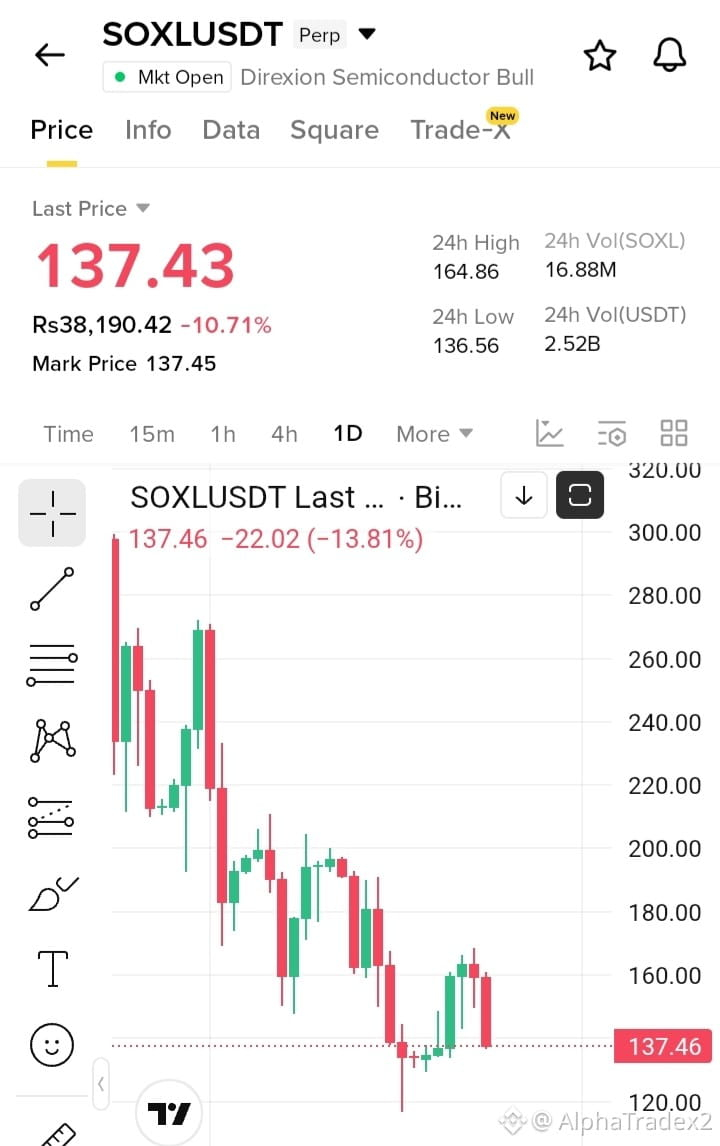Switch to the Info tab
The image size is (720, 1146).
coord(148,130)
